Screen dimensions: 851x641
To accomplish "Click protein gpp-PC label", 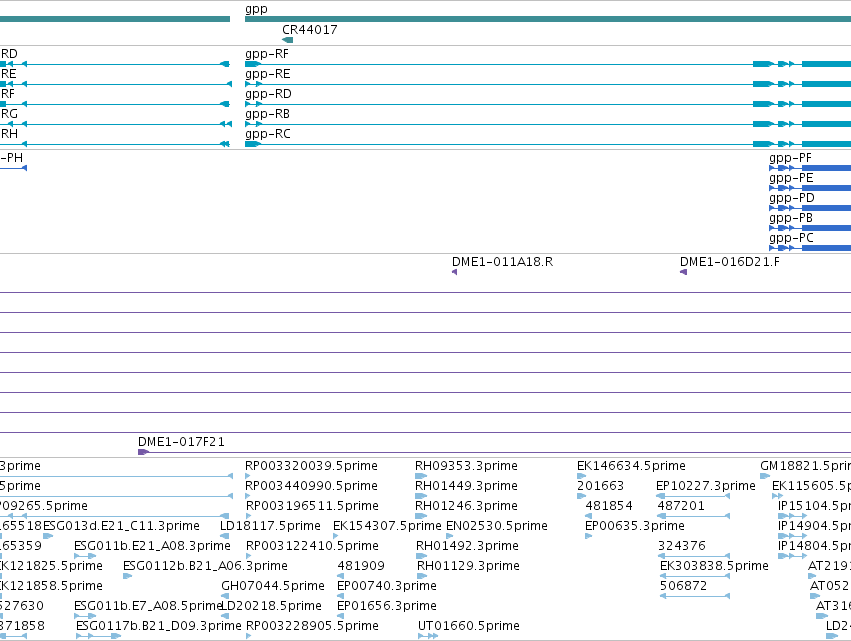I will 791,238.
